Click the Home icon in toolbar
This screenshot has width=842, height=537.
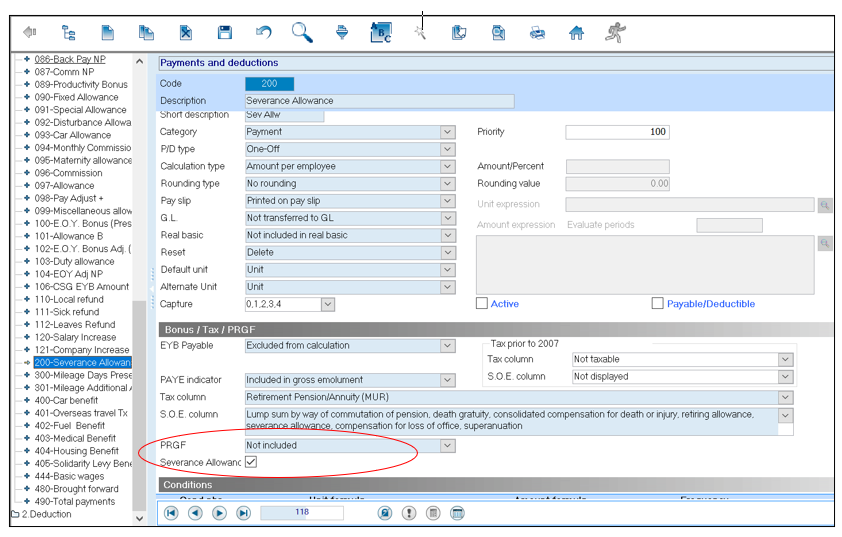pos(576,33)
